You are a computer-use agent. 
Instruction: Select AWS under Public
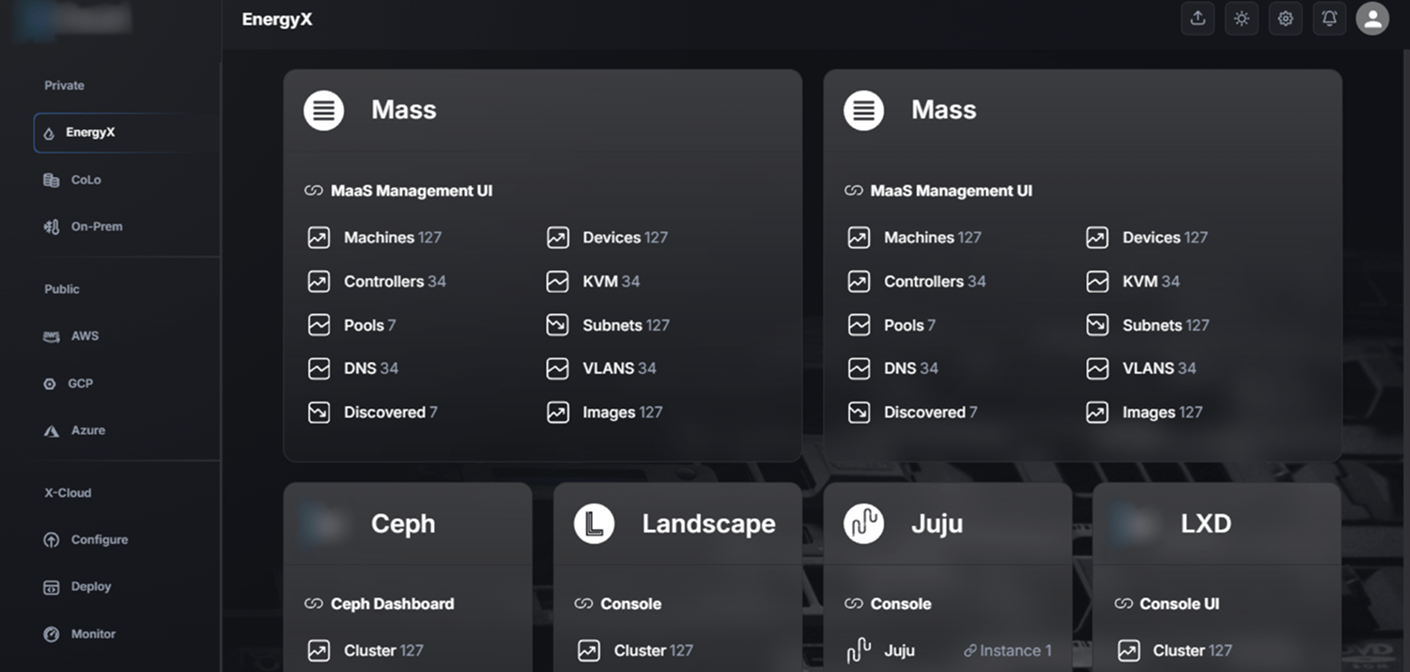(x=71, y=337)
